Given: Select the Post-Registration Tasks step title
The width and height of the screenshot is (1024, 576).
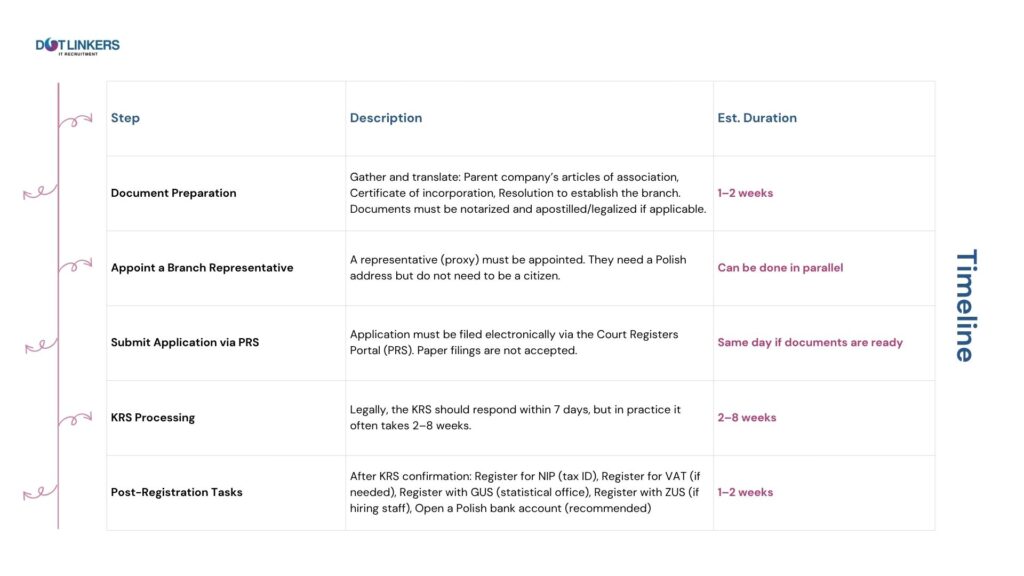Looking at the screenshot, I should [x=177, y=492].
